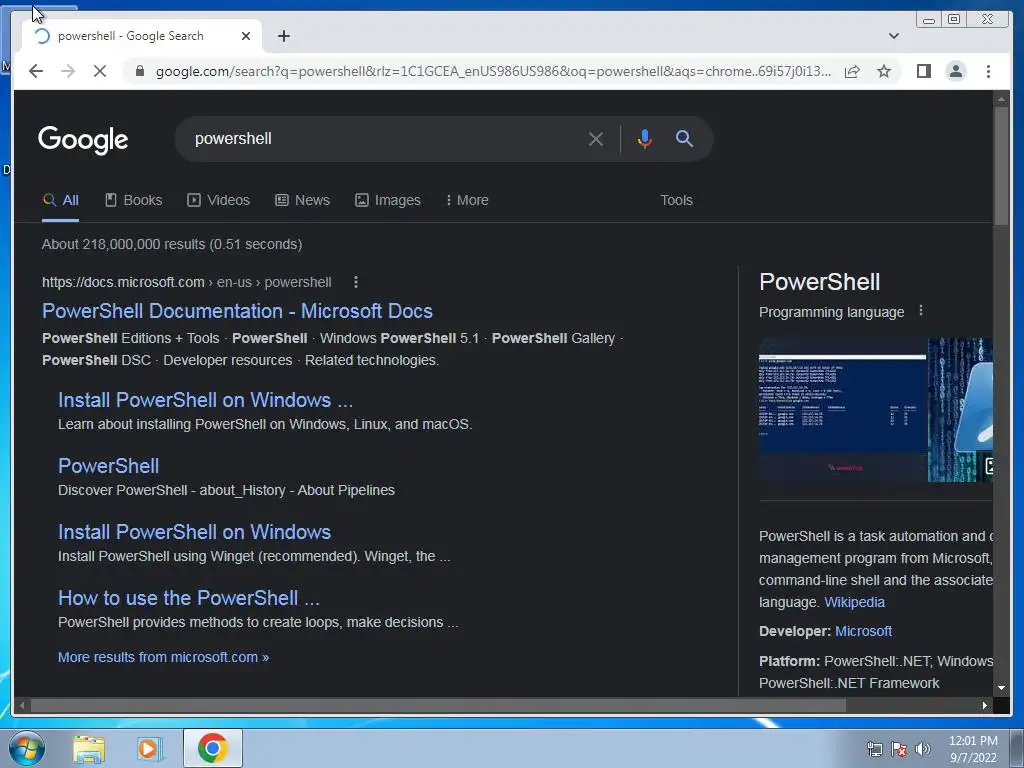Close the powershell Google Search tab

tap(246, 36)
